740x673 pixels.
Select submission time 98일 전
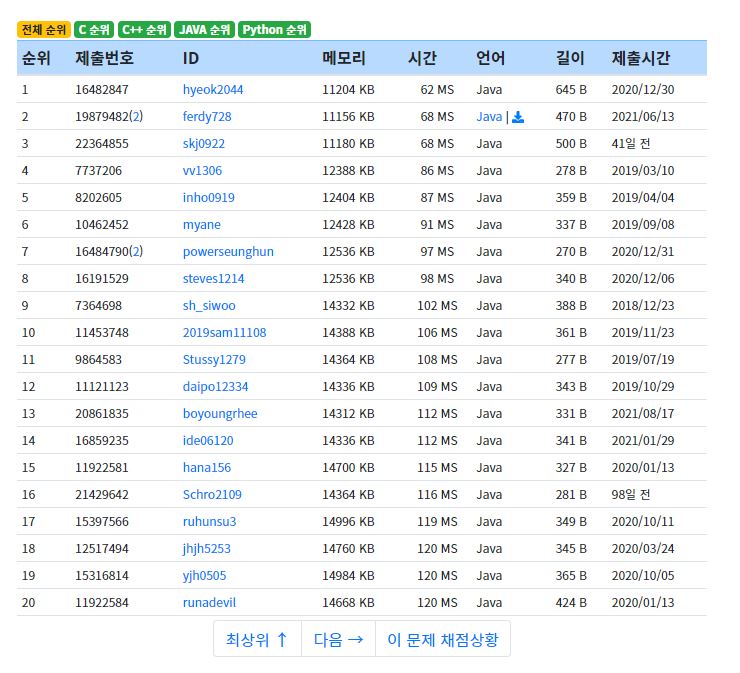point(631,495)
